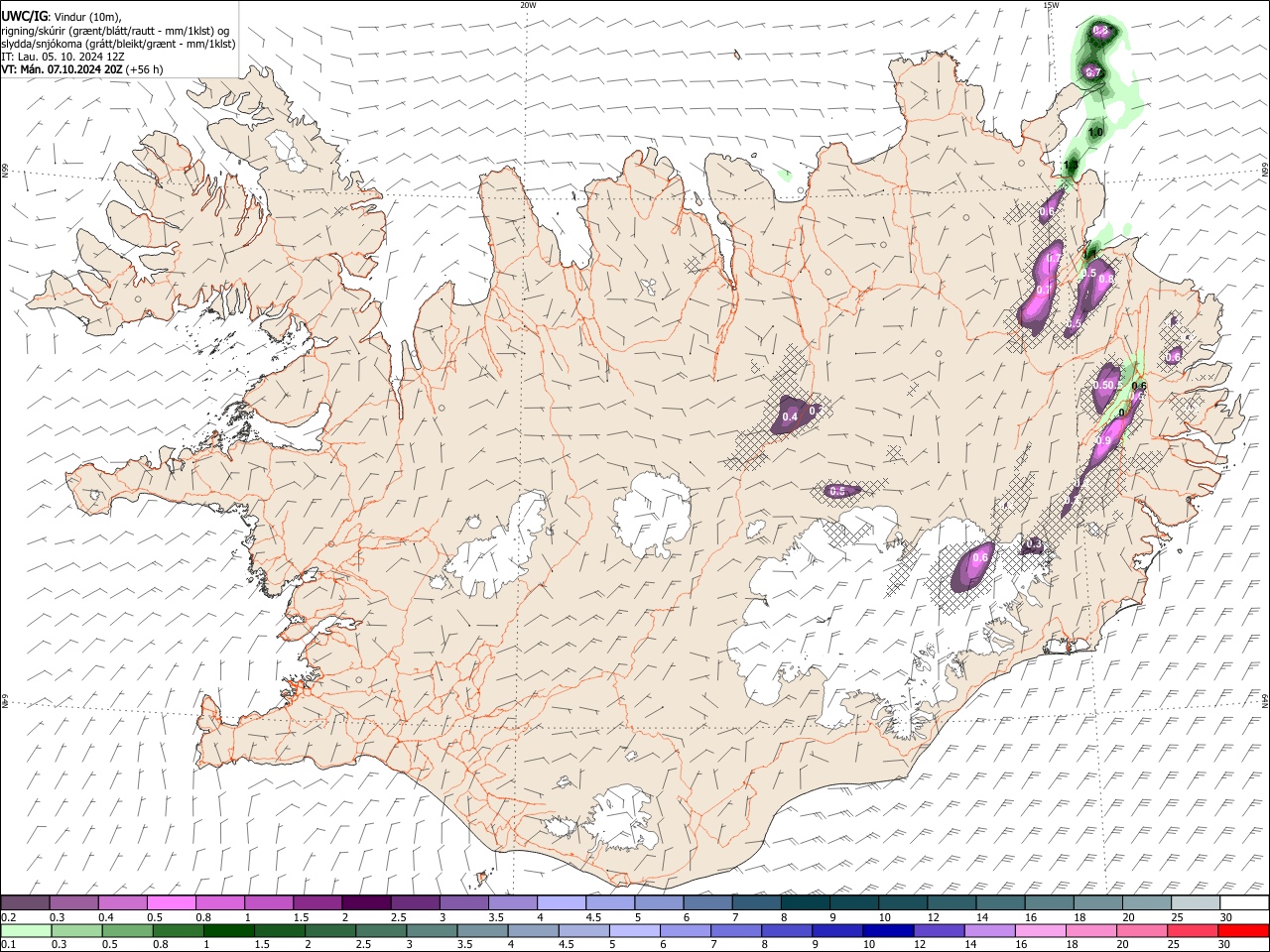Click the violet swatch labeled 12 in lower legend

[x=940, y=930]
